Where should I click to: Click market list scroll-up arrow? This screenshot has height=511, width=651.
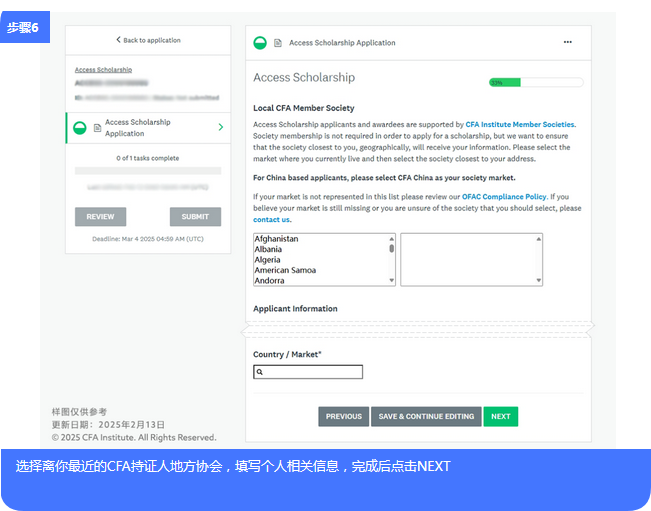click(x=391, y=239)
